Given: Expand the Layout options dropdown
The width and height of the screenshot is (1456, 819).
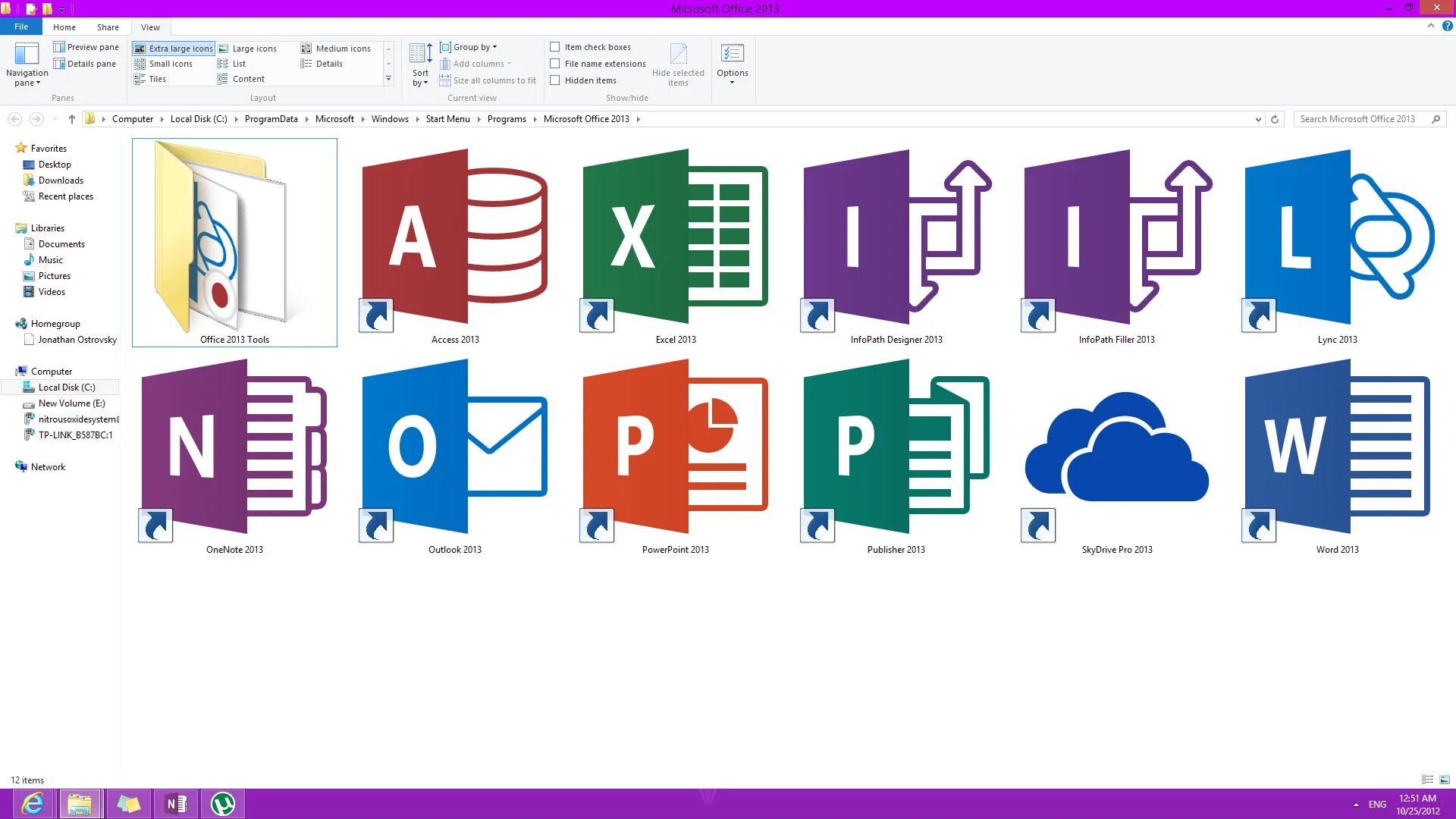Looking at the screenshot, I should point(390,79).
